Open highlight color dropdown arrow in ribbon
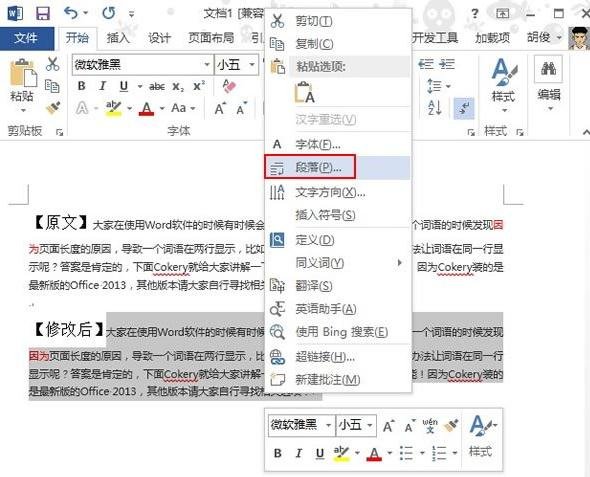 point(129,109)
